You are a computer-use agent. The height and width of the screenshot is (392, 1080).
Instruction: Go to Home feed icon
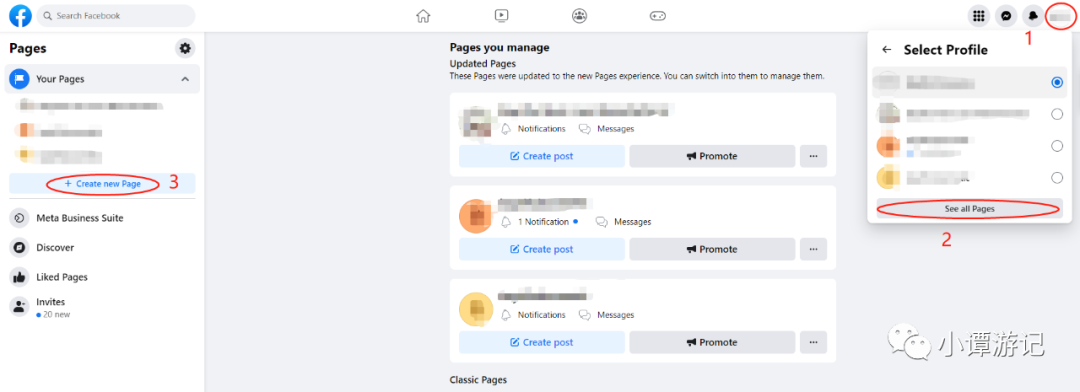[x=423, y=15]
